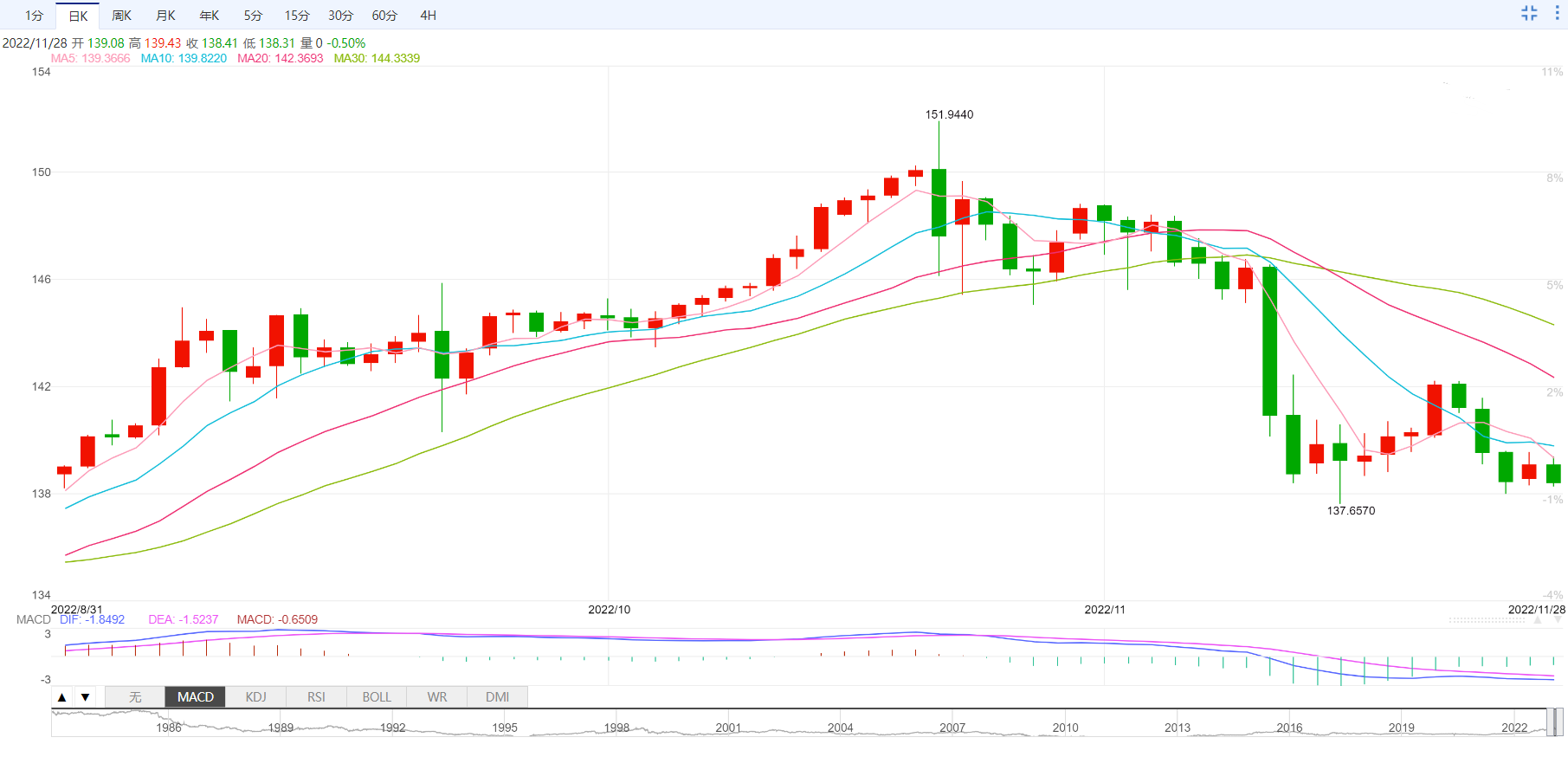Choose the 无 (none) indicator button

coord(135,697)
